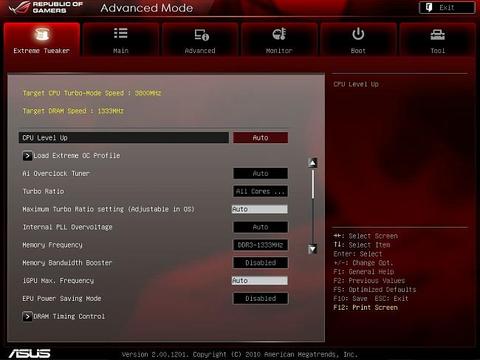Select Maximum Turbo Ratio setting label

coord(108,209)
